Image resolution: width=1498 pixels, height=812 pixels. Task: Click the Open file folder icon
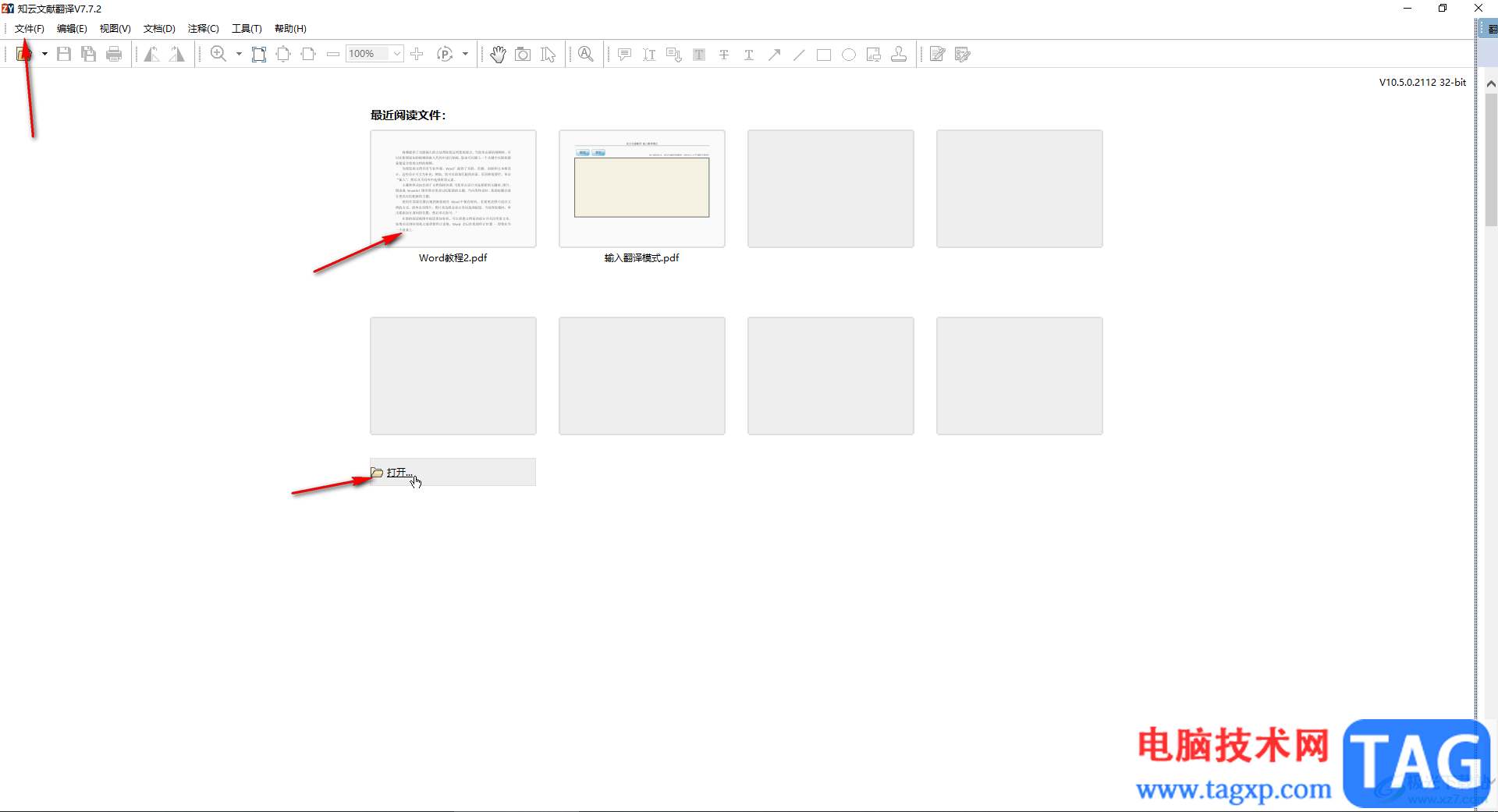point(24,54)
